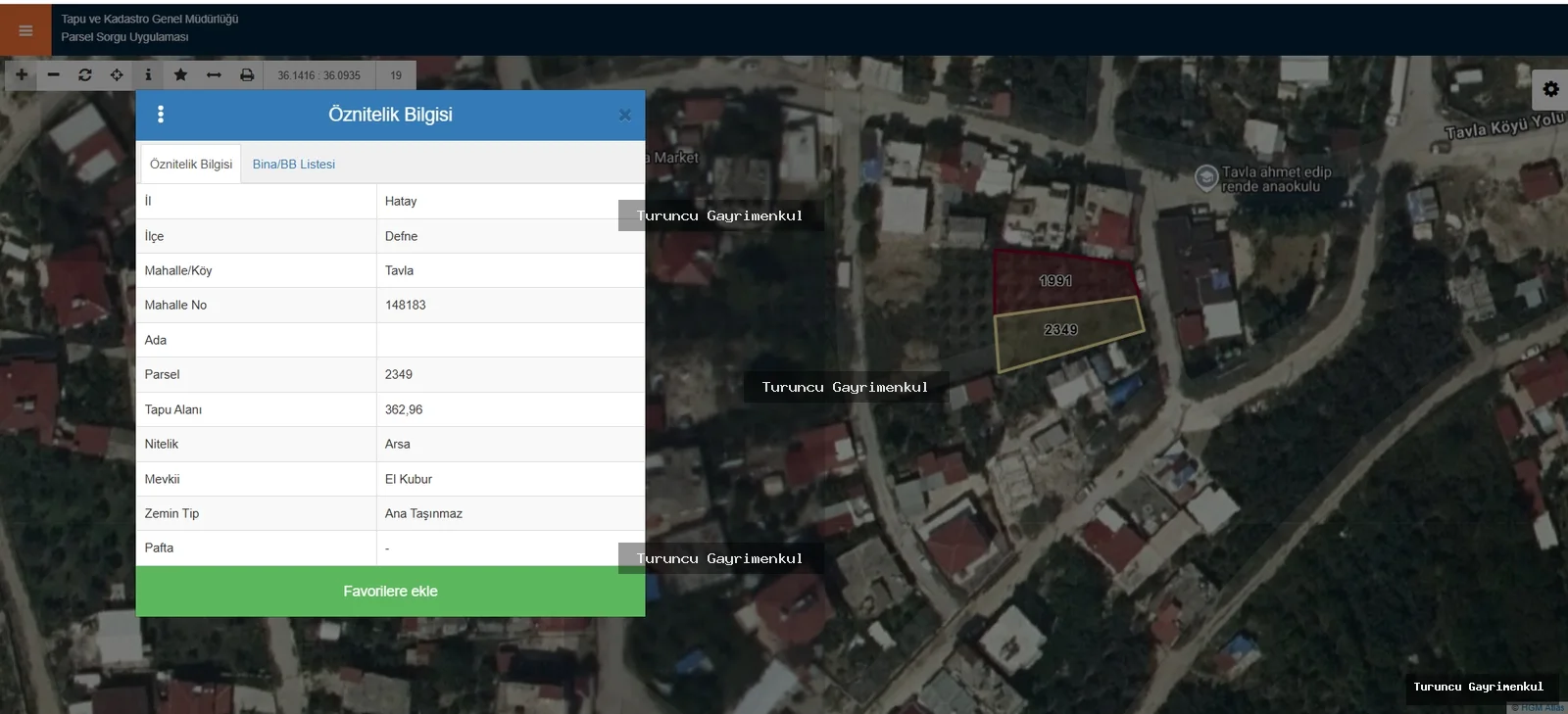The height and width of the screenshot is (714, 1568).
Task: Click the Favorilere ekle button
Action: [x=390, y=592]
